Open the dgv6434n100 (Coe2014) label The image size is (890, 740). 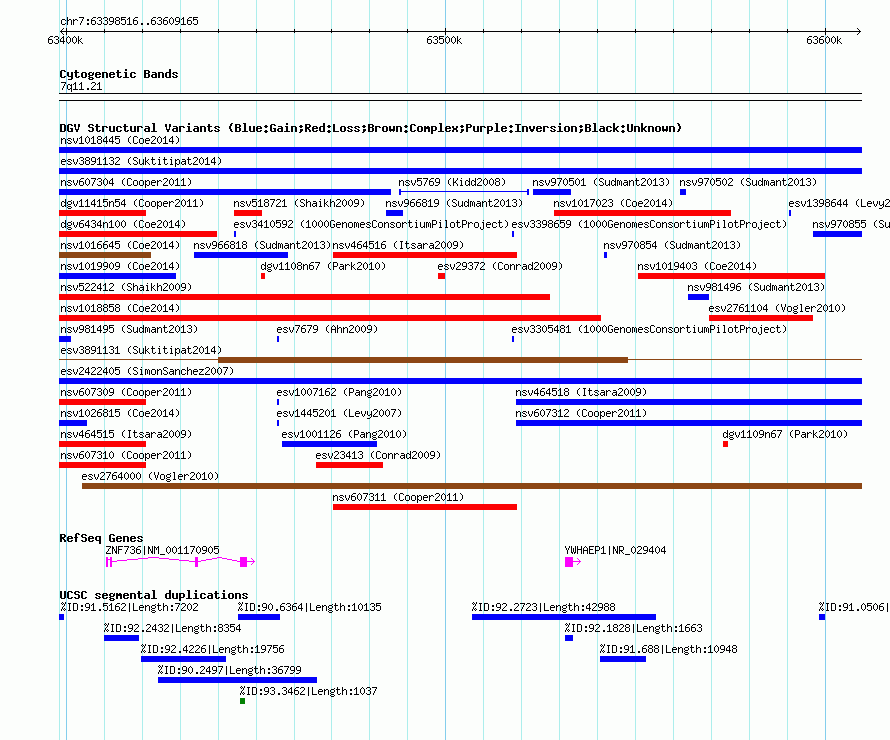click(123, 224)
